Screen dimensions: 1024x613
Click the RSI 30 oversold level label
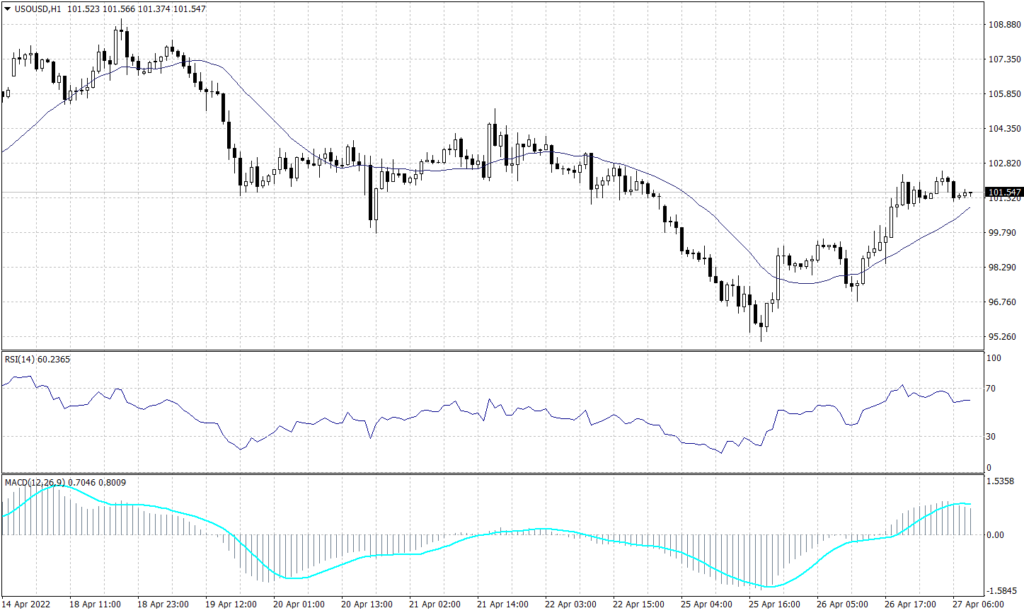point(992,436)
